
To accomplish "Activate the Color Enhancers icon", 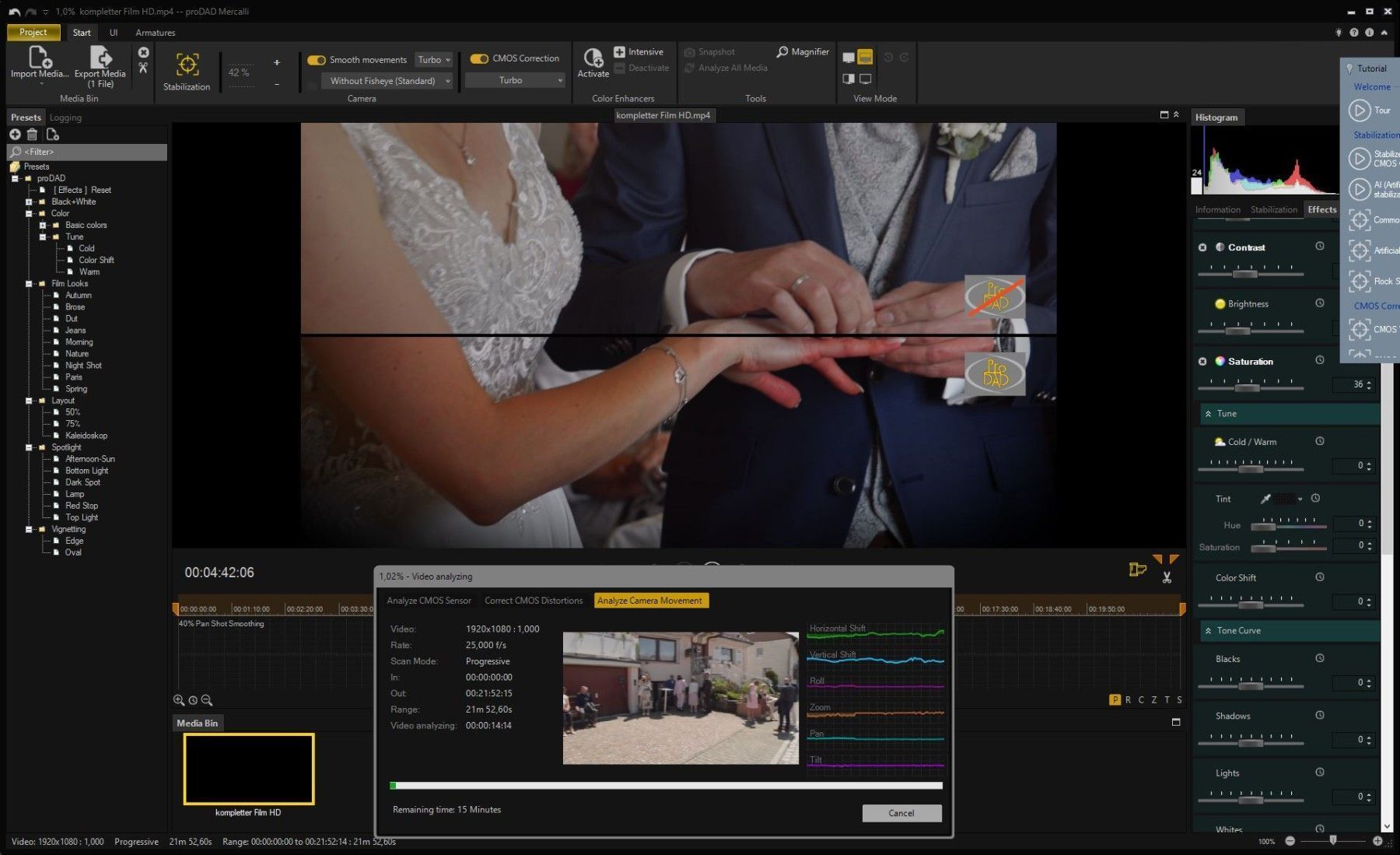I will (x=593, y=58).
